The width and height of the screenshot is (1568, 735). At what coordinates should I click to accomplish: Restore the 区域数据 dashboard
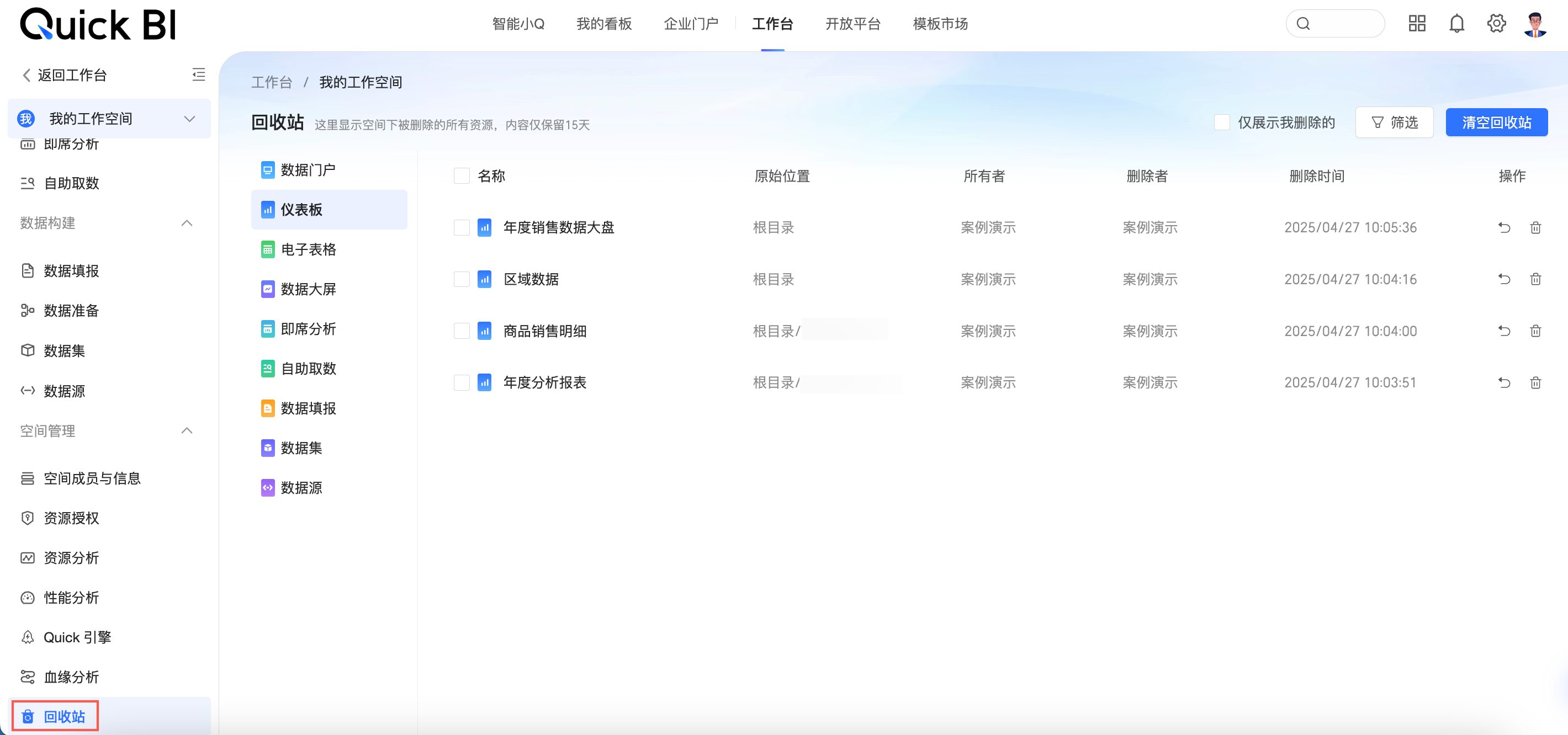(1504, 279)
